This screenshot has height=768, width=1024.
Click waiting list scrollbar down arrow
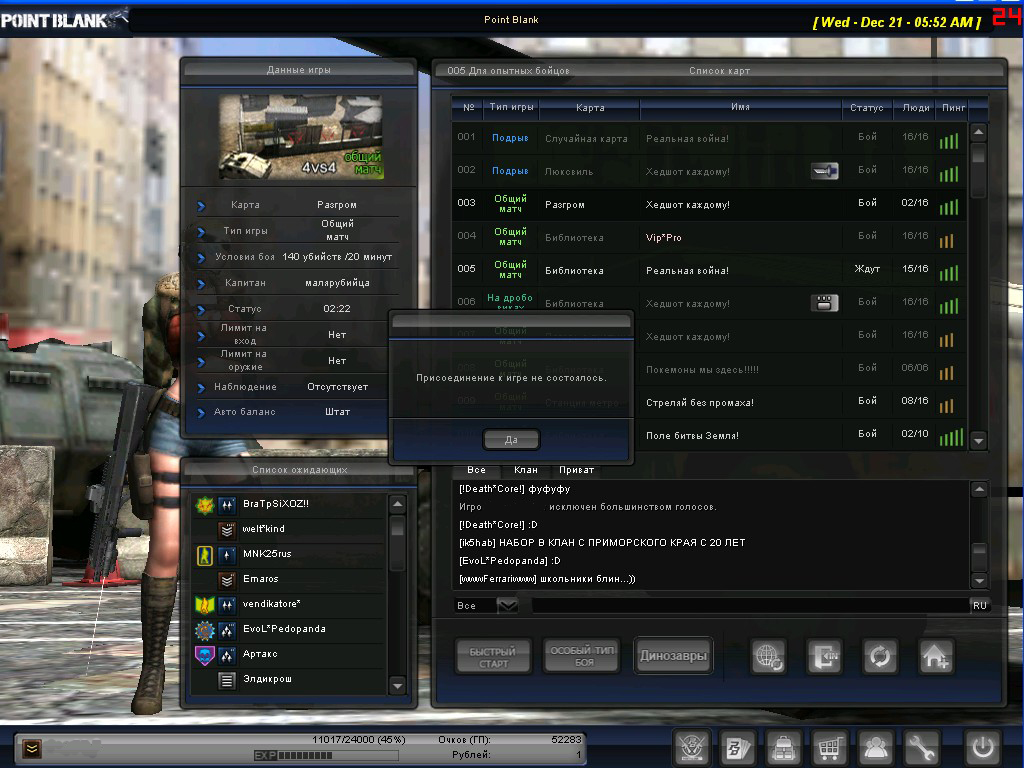coord(397,685)
